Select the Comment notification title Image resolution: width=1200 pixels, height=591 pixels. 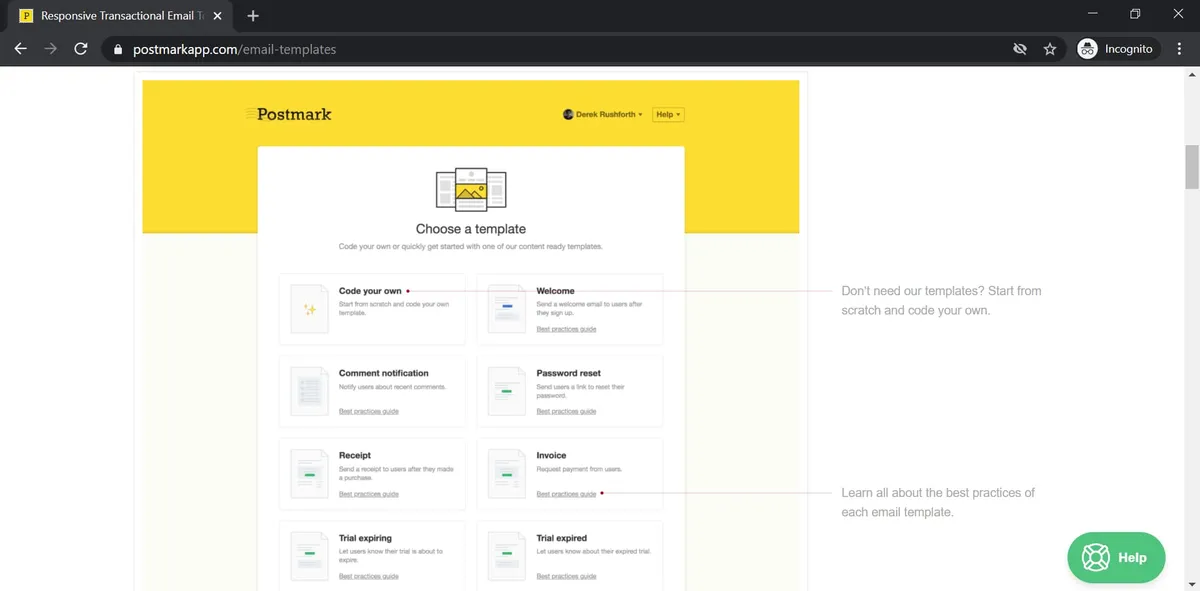[x=384, y=373]
